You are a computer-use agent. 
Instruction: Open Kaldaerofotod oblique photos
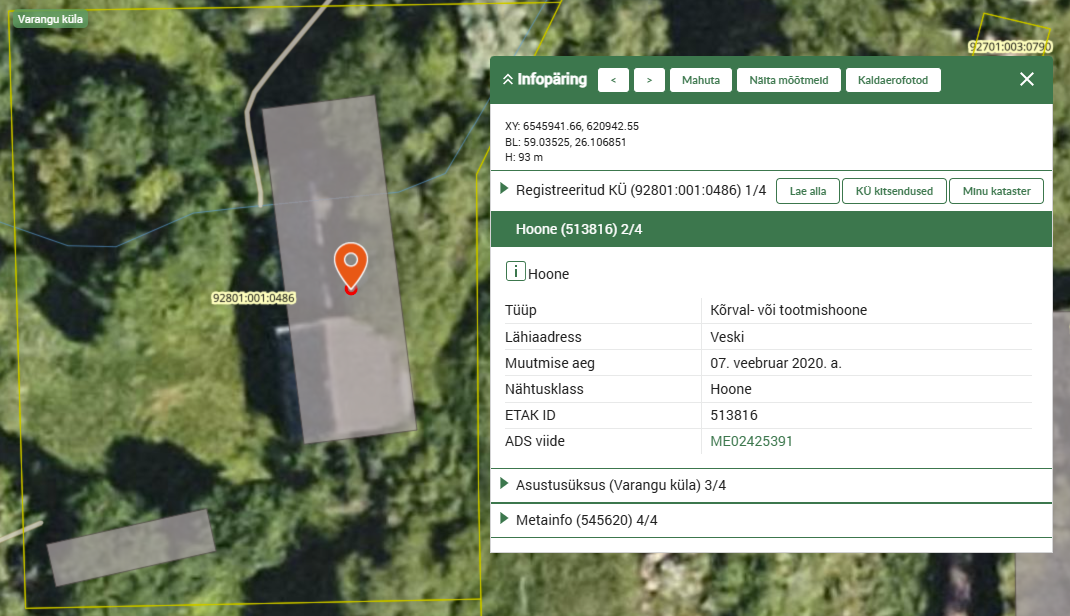click(893, 80)
